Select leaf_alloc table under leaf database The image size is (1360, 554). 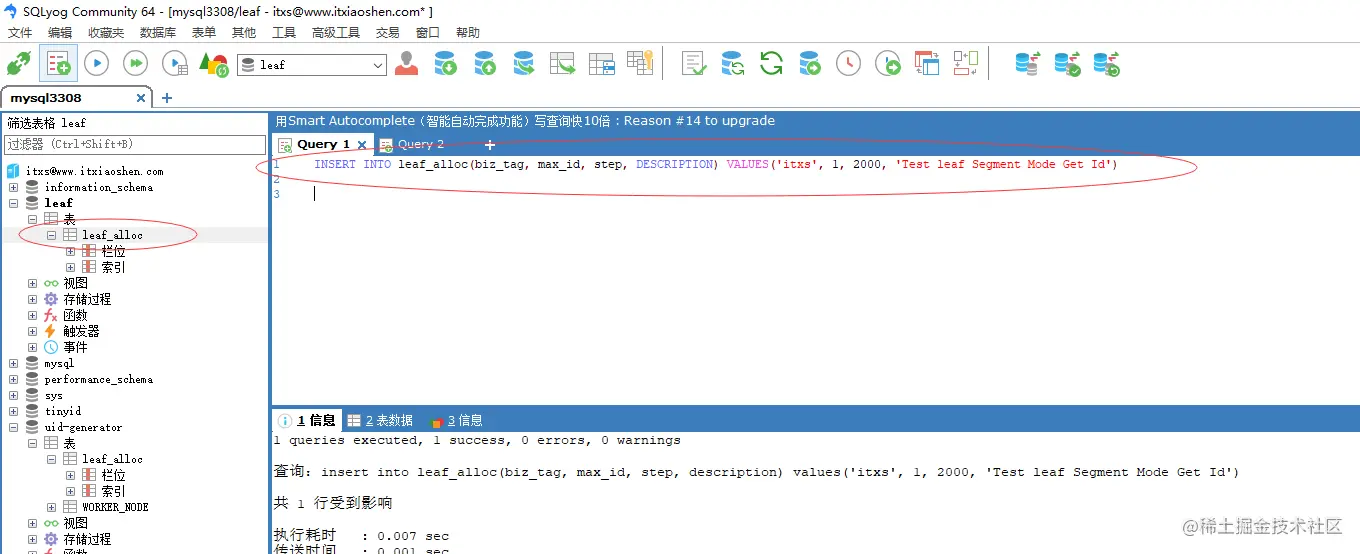click(x=112, y=235)
